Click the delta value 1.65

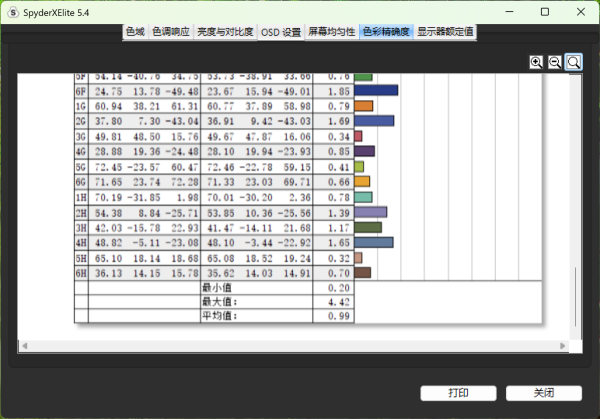coord(339,243)
